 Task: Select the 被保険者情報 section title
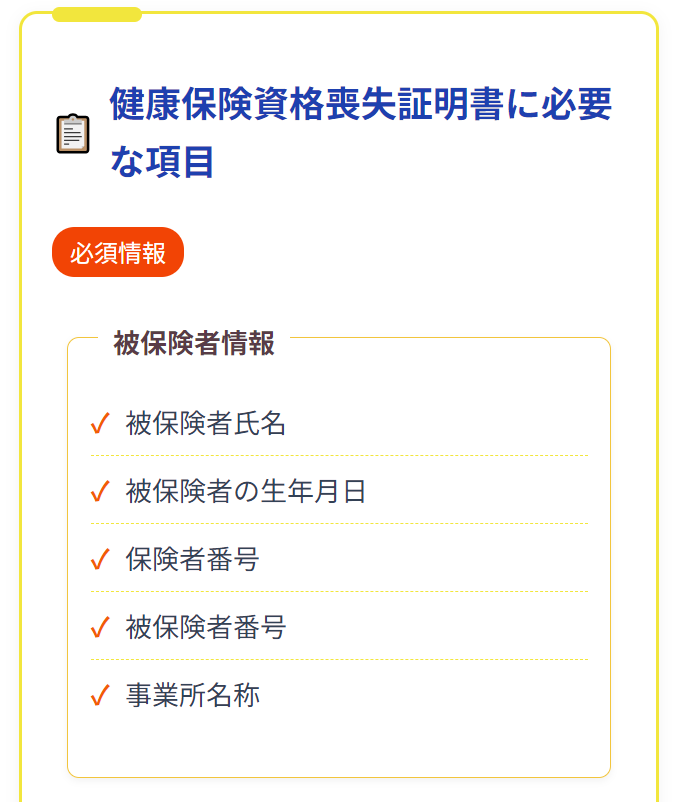194,343
